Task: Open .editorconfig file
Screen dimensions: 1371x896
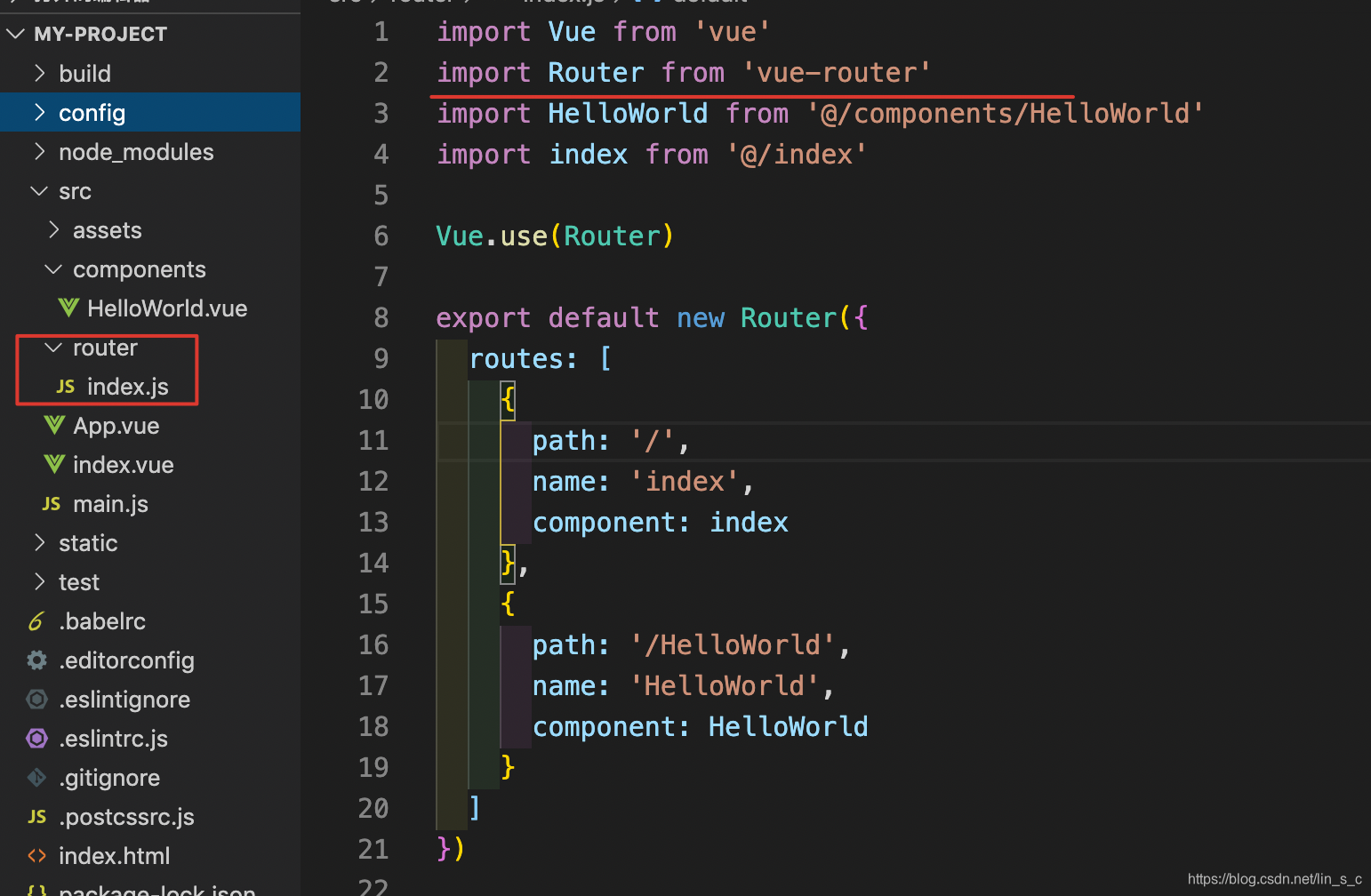Action: click(x=150, y=660)
